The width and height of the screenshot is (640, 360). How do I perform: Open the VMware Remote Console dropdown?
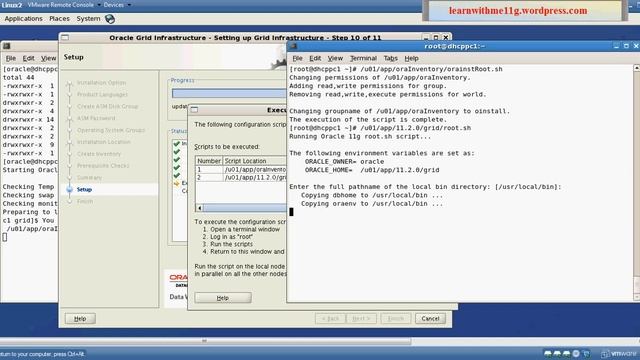tap(64, 5)
